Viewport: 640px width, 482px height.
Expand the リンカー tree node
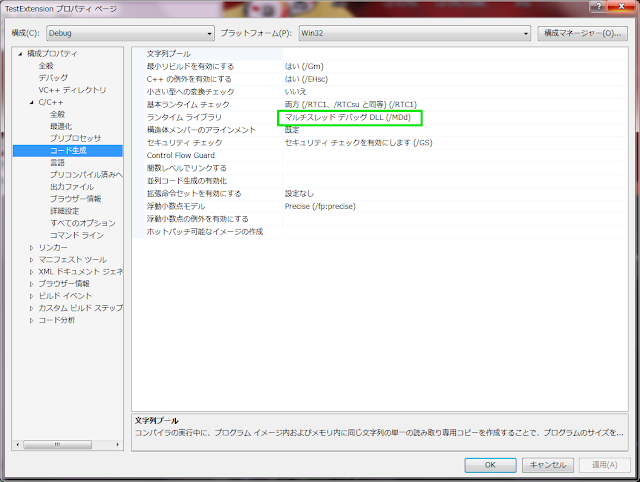tap(31, 248)
